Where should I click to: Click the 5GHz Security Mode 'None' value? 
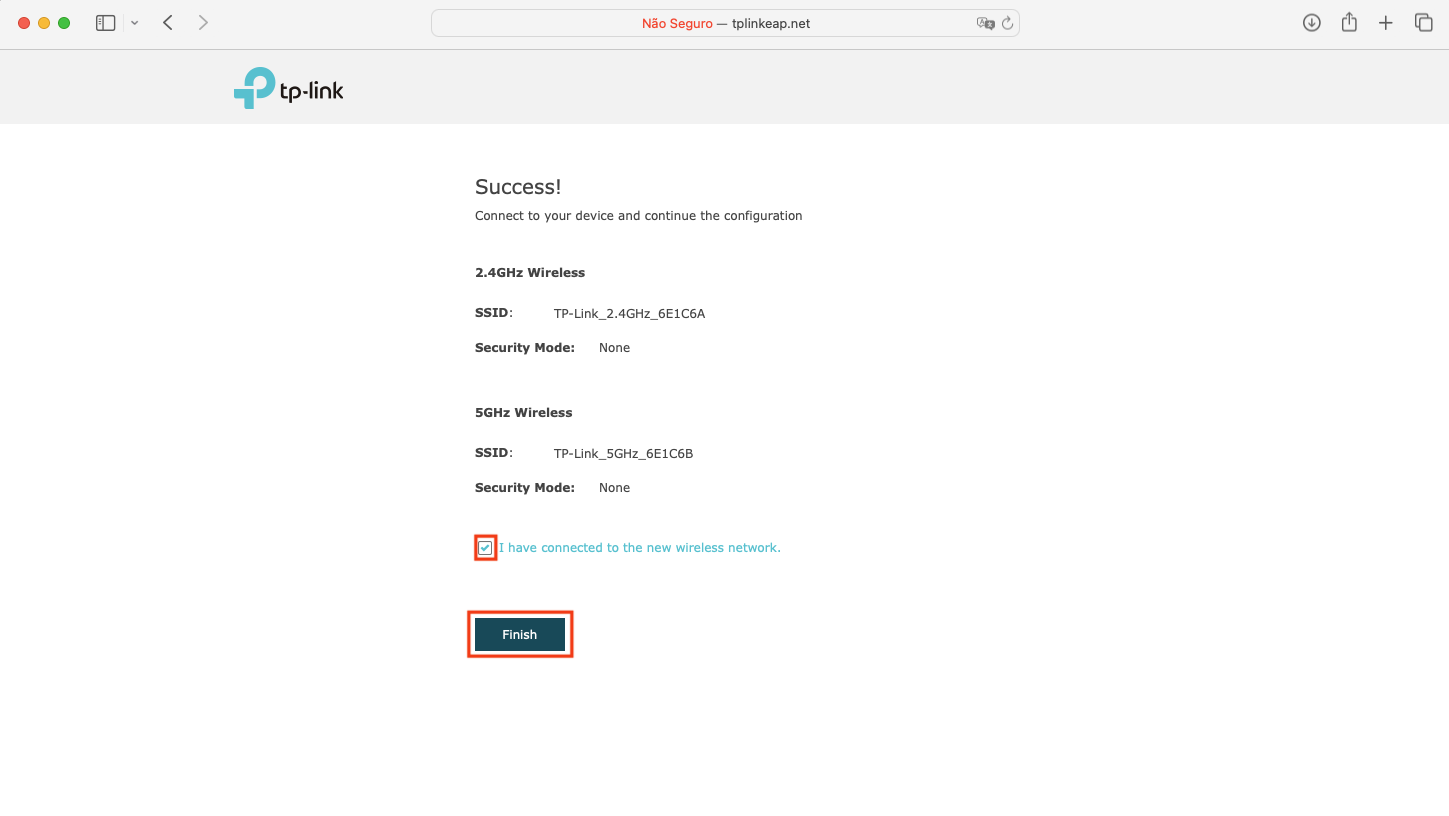coord(615,488)
